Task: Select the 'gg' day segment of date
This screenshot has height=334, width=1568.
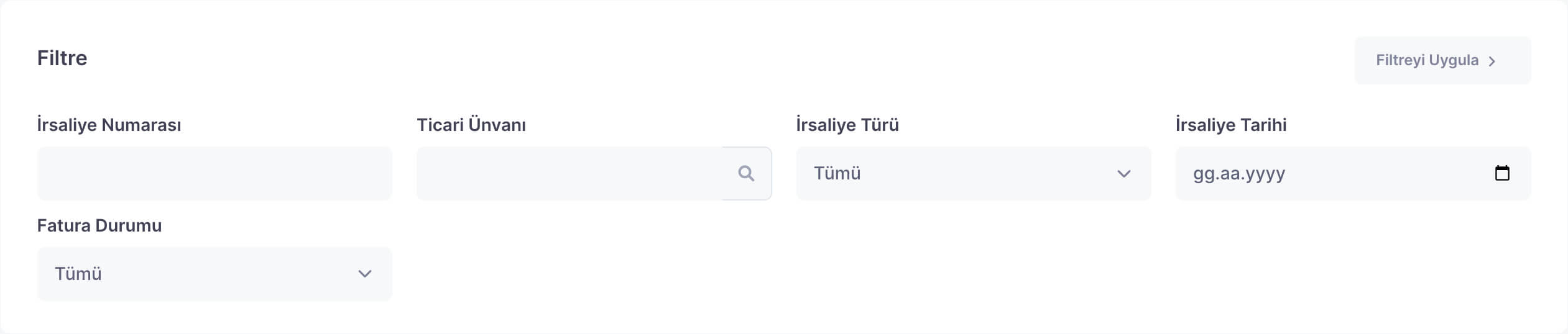Action: (1202, 174)
